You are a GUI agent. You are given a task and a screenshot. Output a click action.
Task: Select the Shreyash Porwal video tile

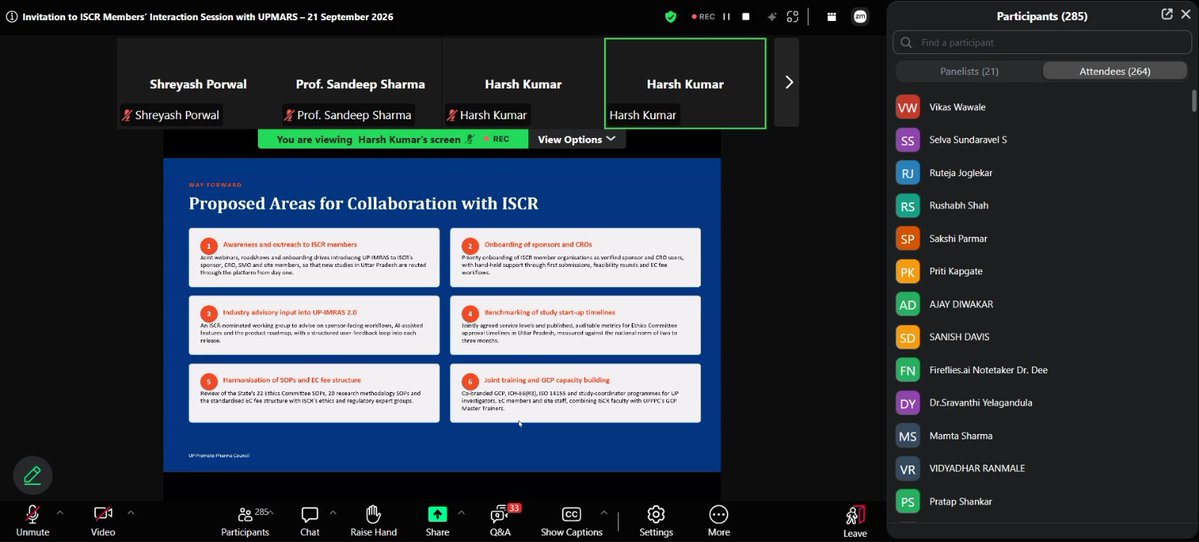(198, 83)
